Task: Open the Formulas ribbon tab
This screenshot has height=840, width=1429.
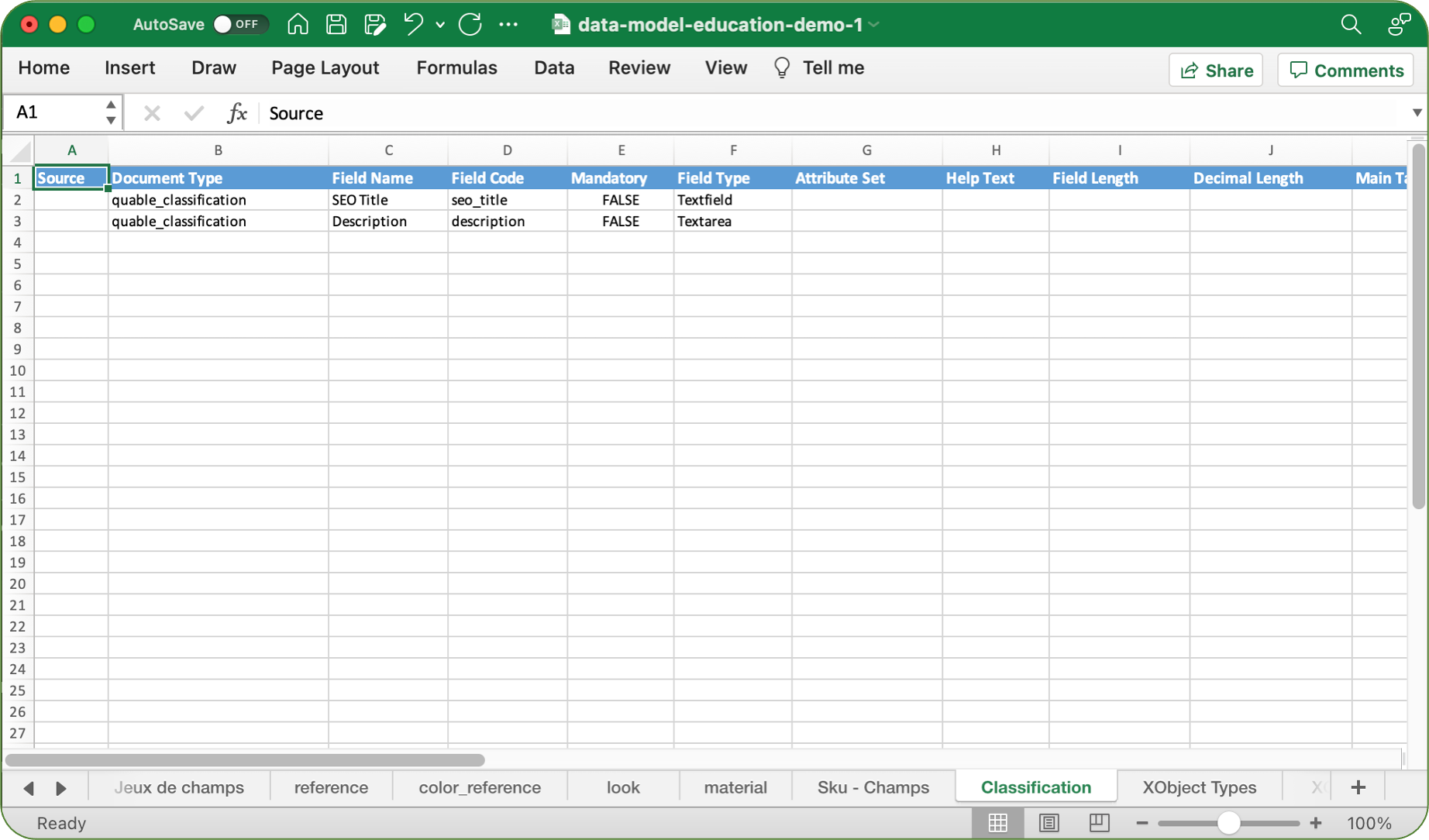Action: tap(456, 68)
